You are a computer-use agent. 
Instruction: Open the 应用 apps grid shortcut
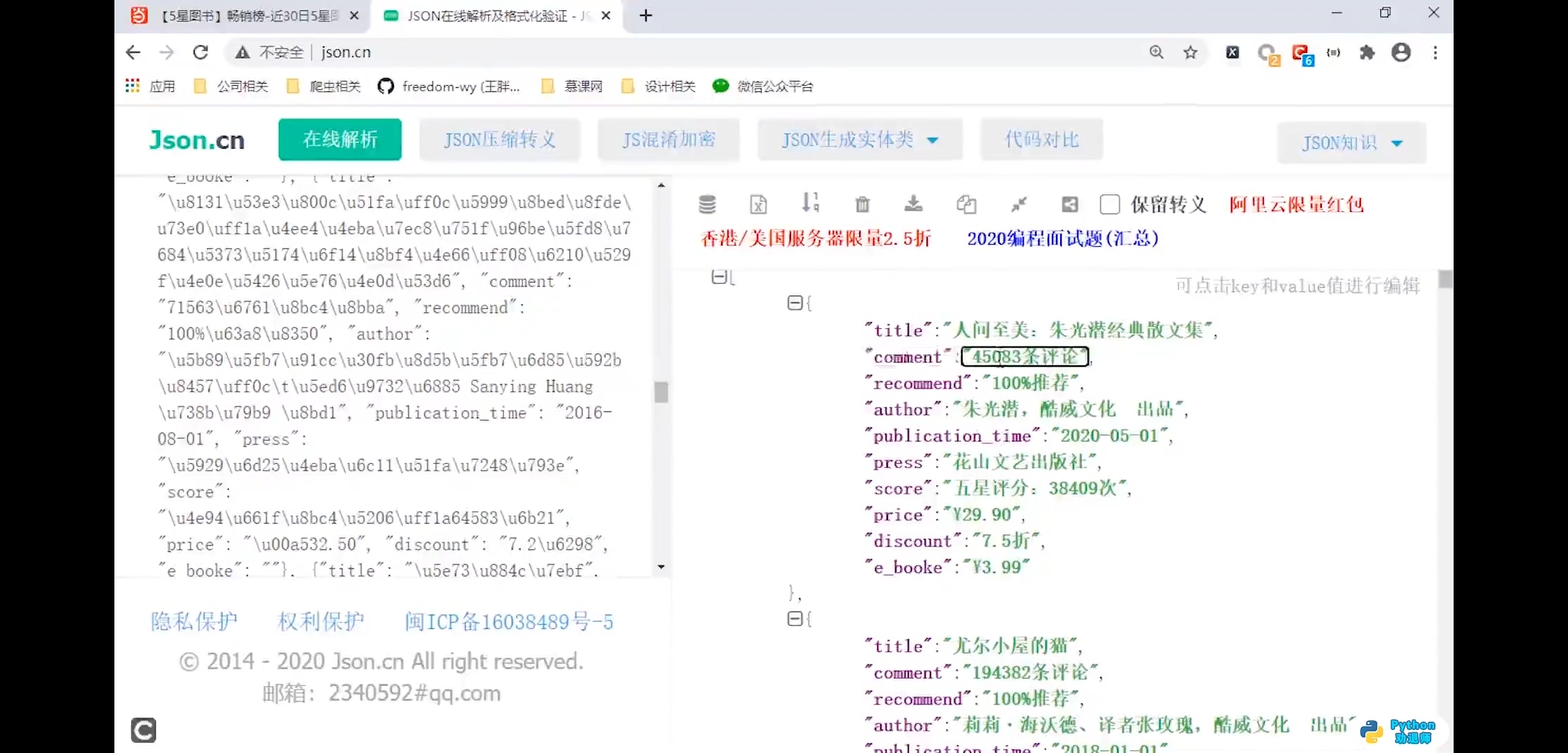[150, 86]
